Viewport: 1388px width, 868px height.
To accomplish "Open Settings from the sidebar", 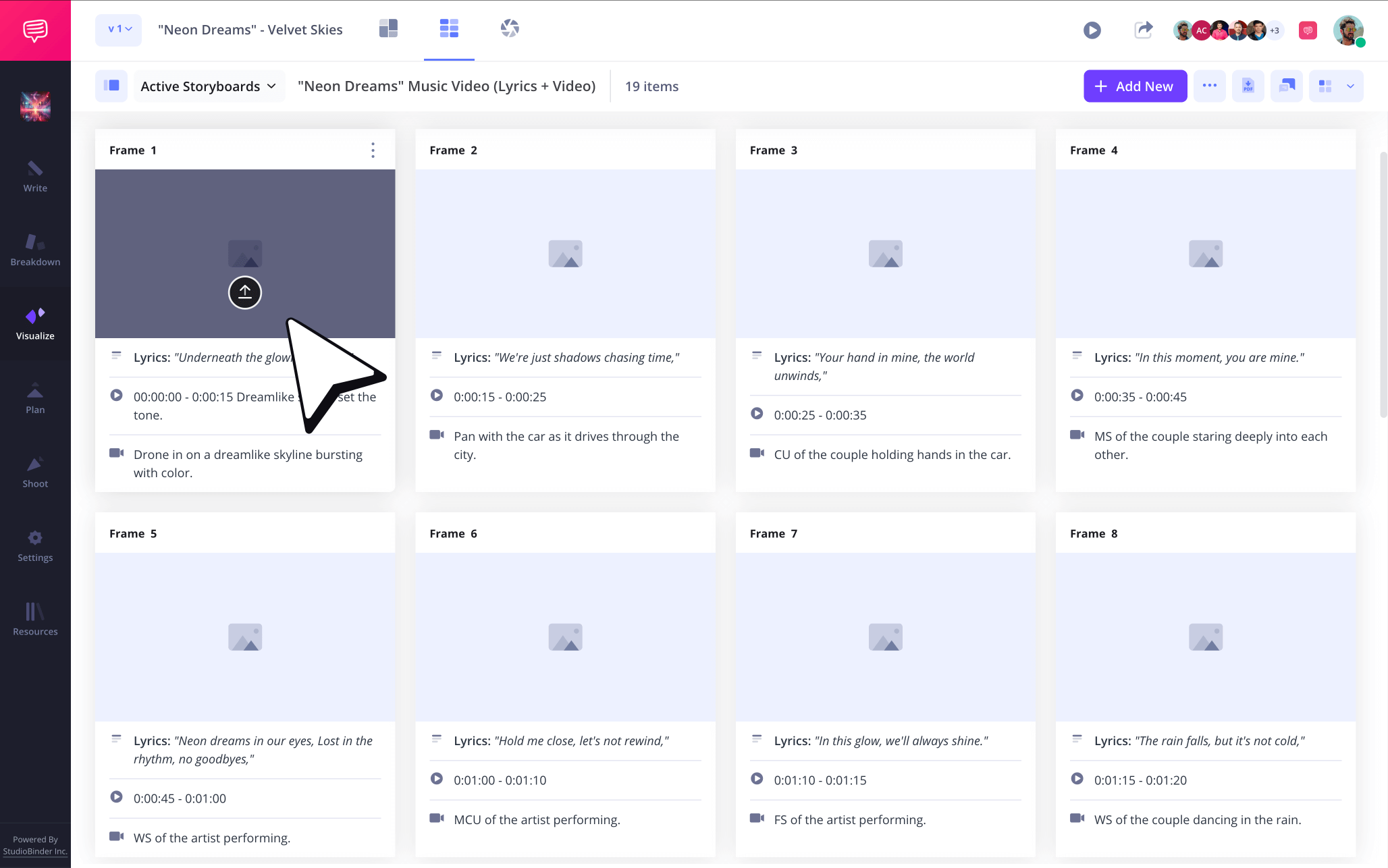I will coord(35,547).
